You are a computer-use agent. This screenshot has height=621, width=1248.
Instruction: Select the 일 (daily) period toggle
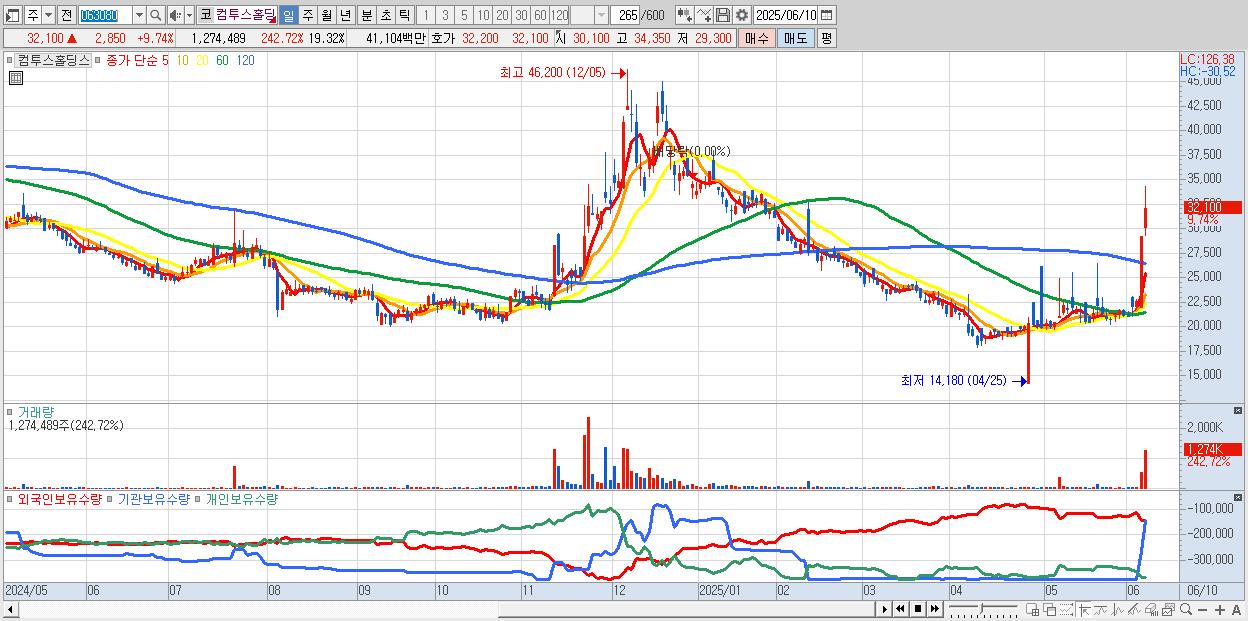pos(288,15)
